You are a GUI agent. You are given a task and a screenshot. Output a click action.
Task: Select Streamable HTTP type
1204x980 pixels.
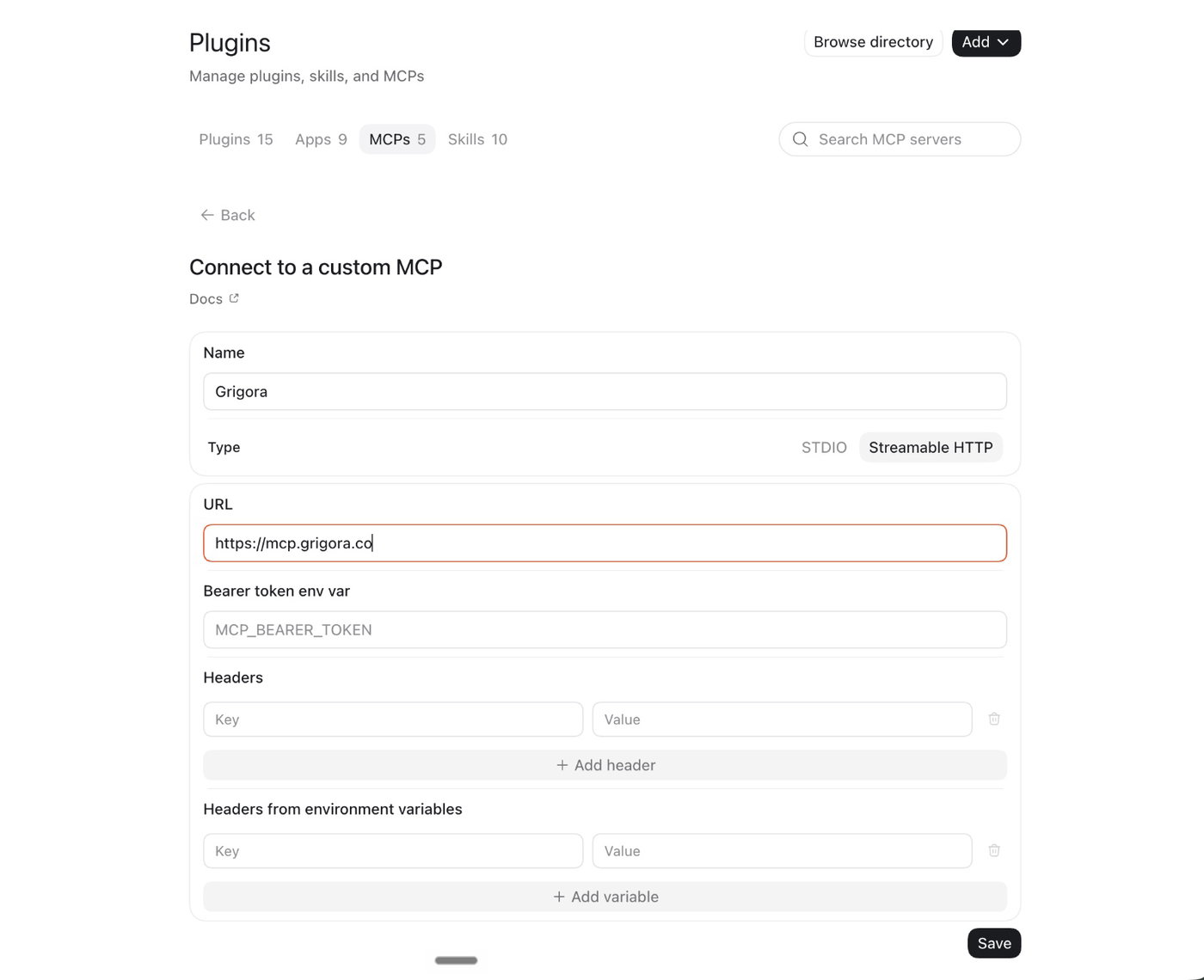[931, 447]
